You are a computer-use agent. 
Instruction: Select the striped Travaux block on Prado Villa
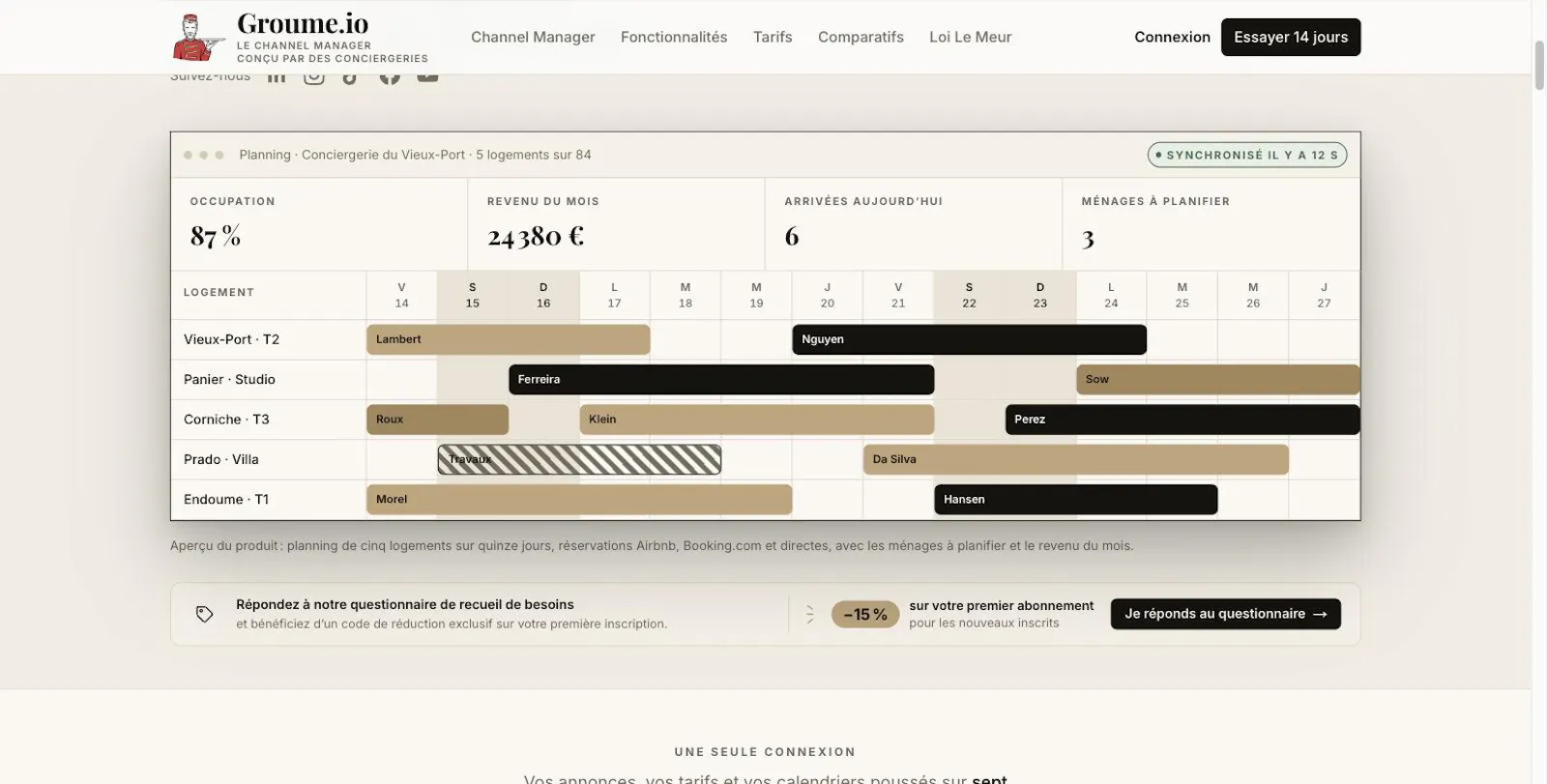(579, 459)
